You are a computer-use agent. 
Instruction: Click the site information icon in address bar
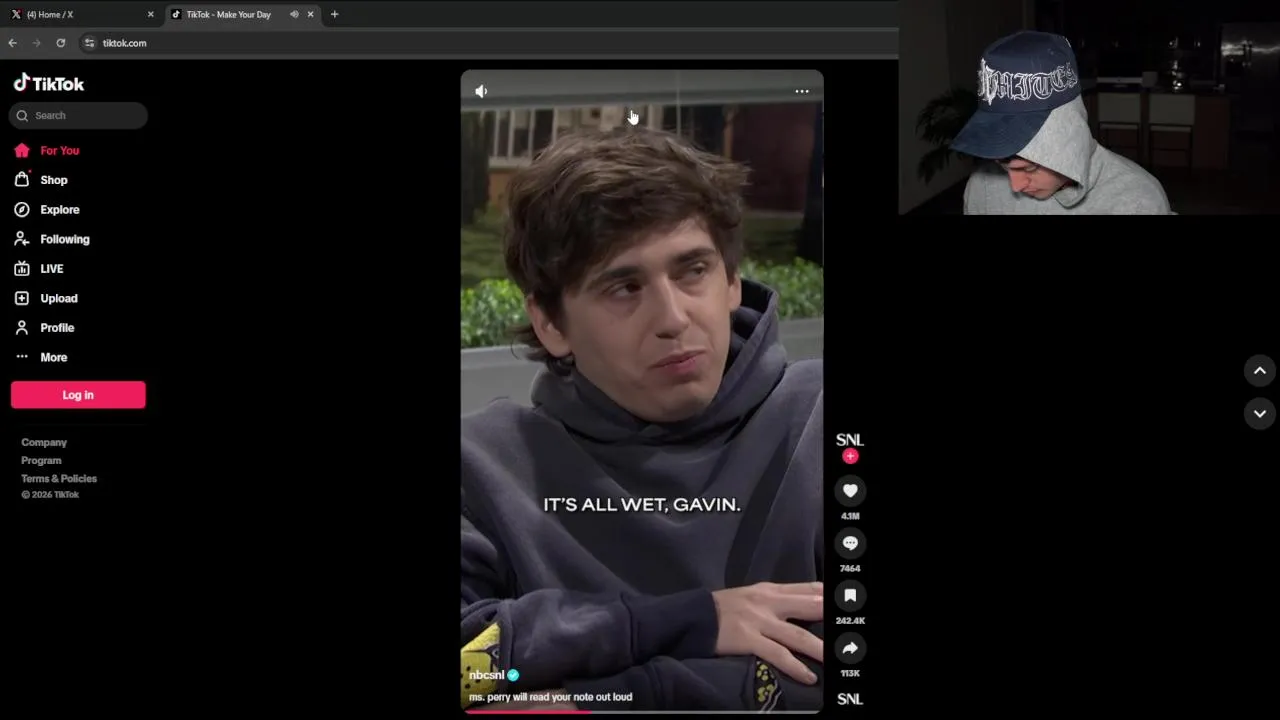[x=89, y=43]
